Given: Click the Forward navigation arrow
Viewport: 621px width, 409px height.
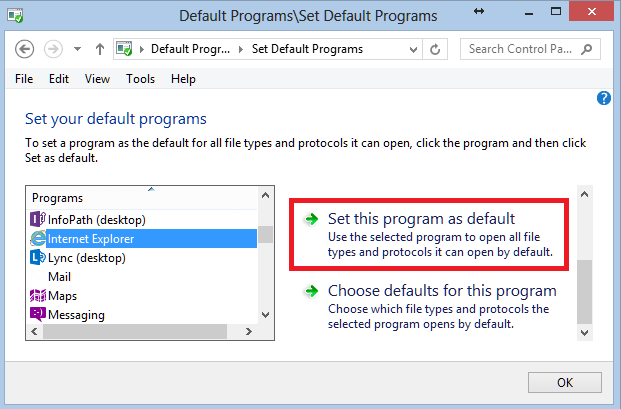Looking at the screenshot, I should [53, 49].
